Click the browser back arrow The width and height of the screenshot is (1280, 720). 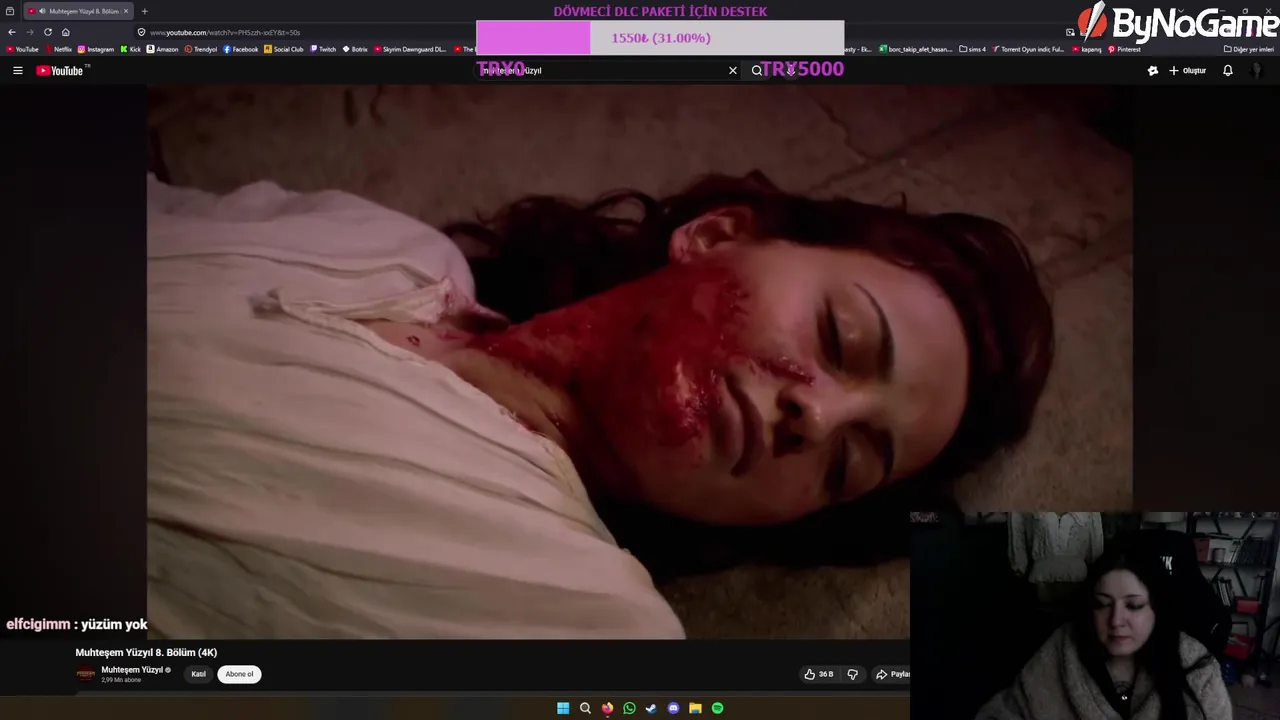(x=12, y=32)
